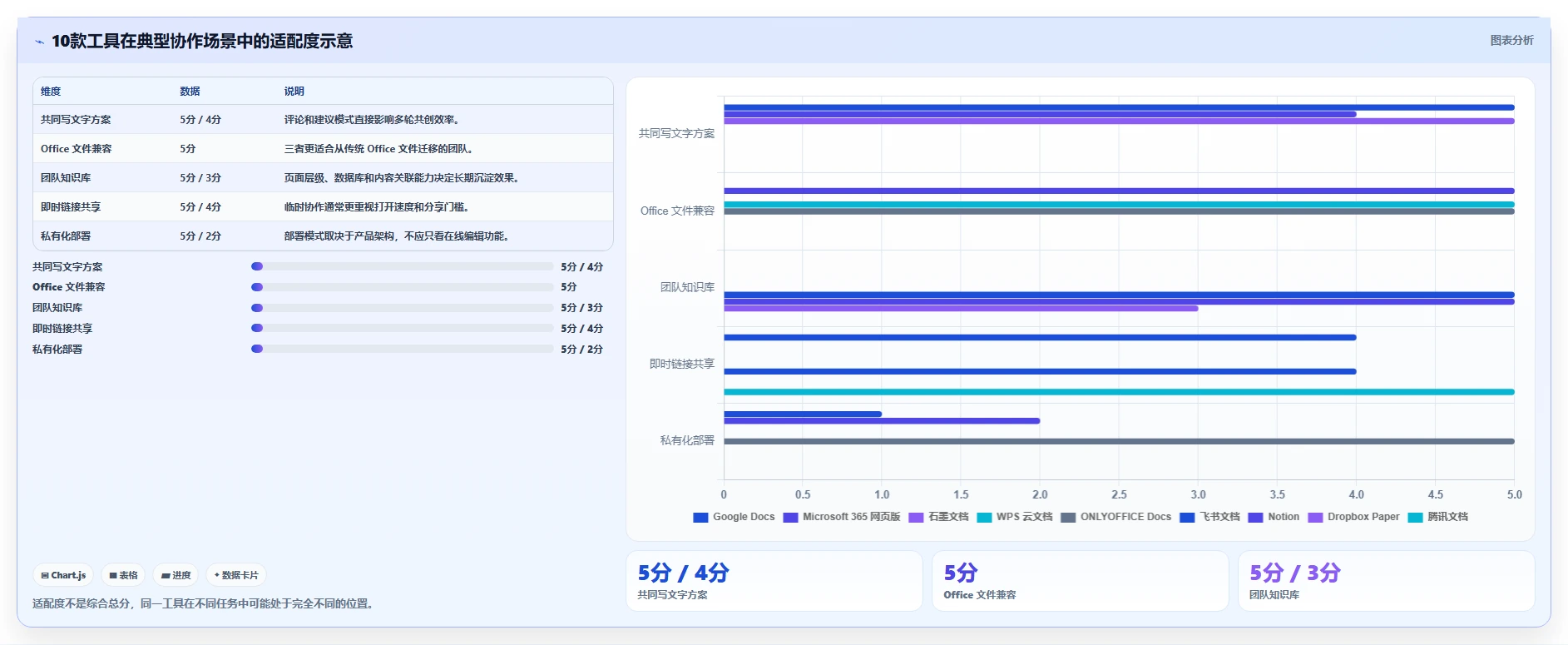Image resolution: width=1568 pixels, height=645 pixels.
Task: Click the short purple bar in chart's 团队知识库 group
Action: pos(961,309)
